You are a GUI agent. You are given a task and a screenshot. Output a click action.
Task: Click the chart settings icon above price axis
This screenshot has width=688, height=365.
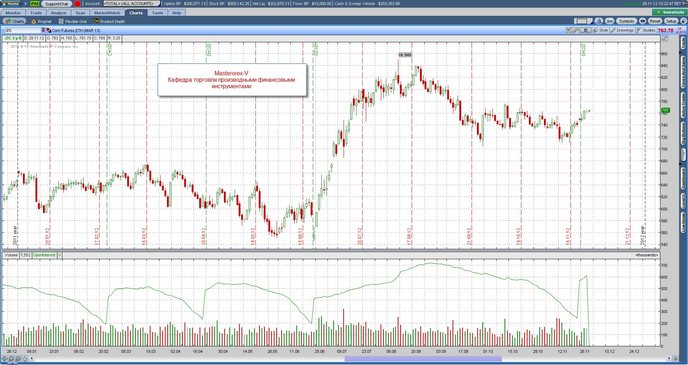(x=665, y=39)
